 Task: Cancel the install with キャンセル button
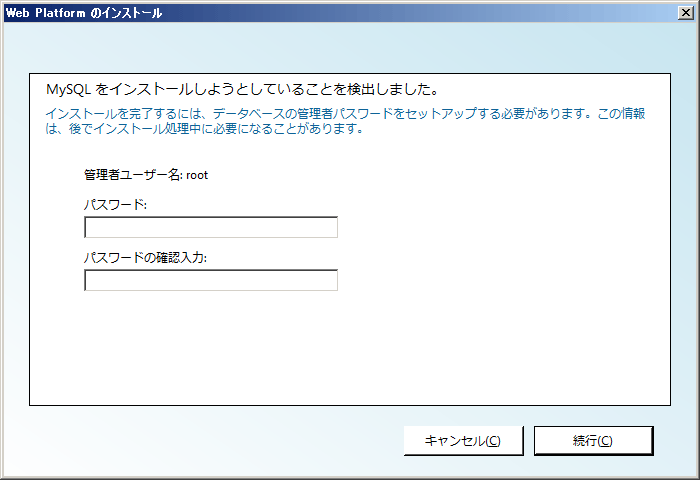[463, 441]
